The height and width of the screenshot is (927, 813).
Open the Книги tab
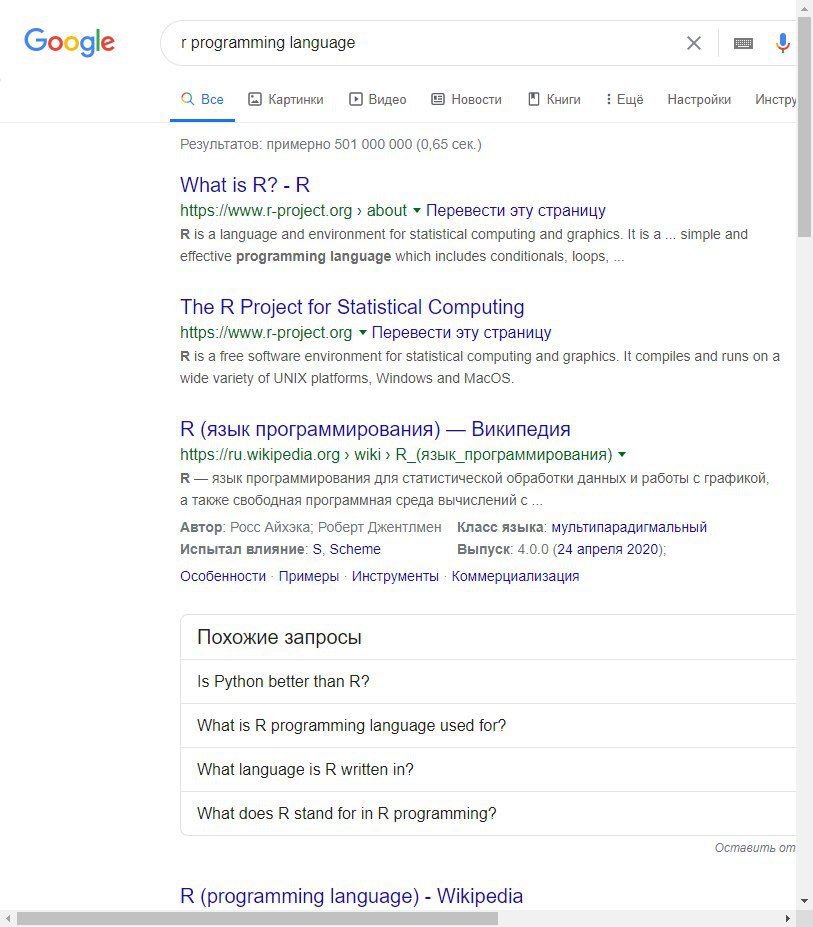554,99
